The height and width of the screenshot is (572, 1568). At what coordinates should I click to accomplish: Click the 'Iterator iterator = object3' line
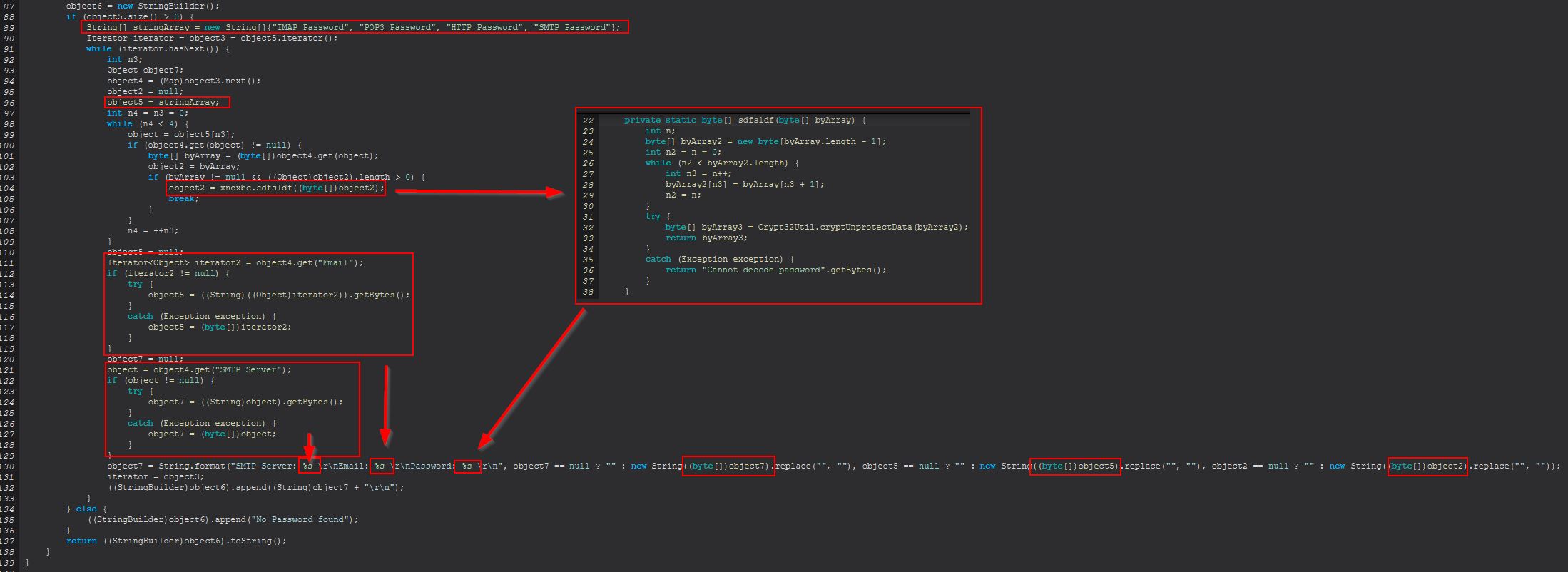pyautogui.click(x=212, y=38)
